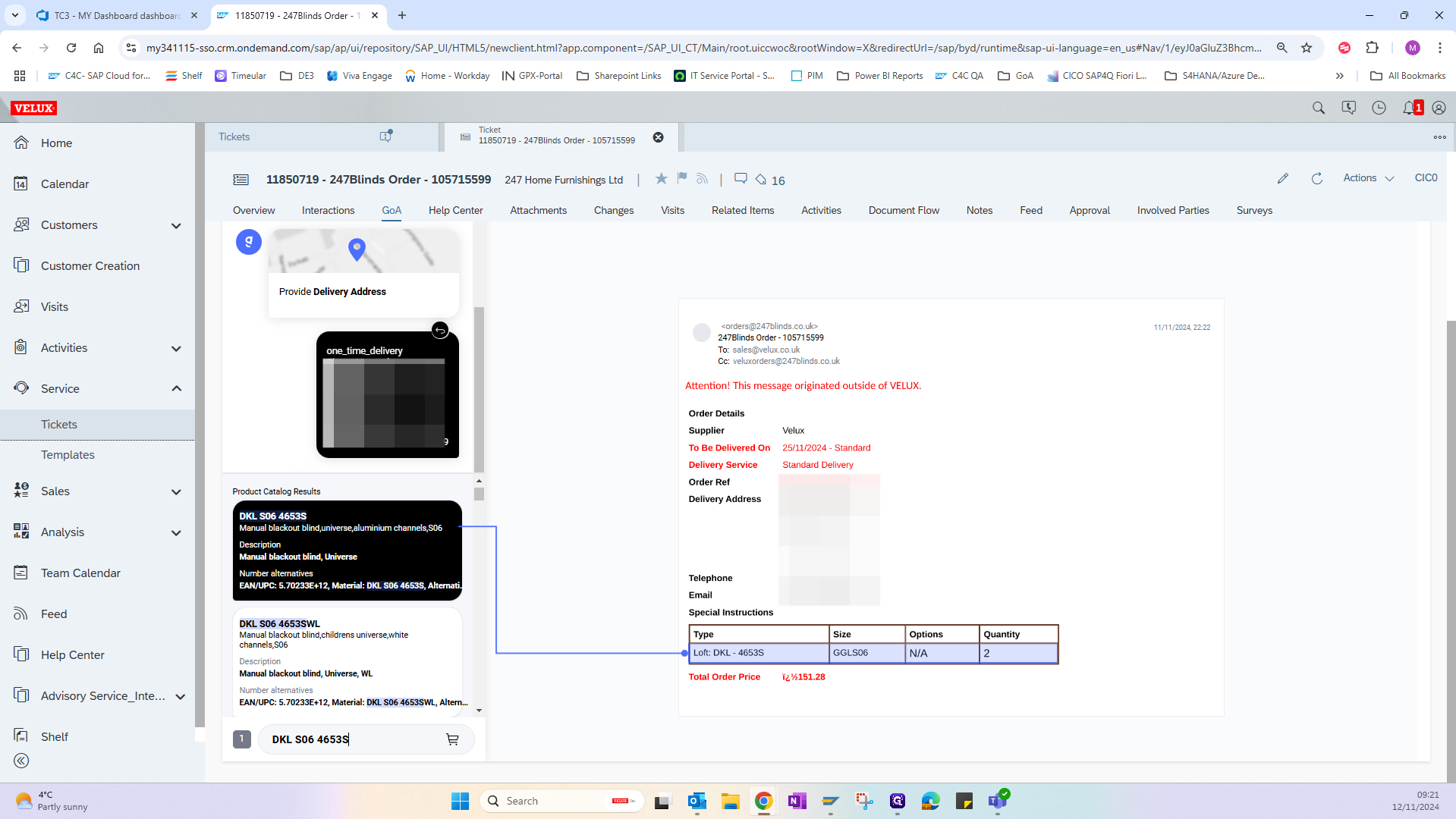Open the global search magnifier icon
The image size is (1456, 819).
[1319, 108]
